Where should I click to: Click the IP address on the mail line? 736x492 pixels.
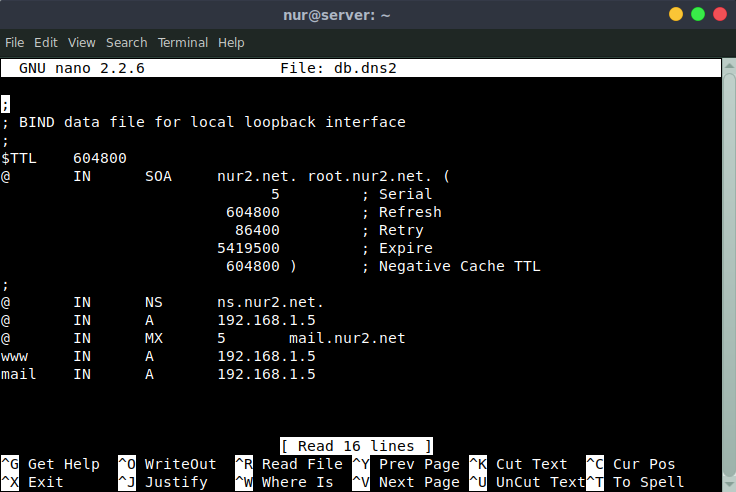coord(266,374)
